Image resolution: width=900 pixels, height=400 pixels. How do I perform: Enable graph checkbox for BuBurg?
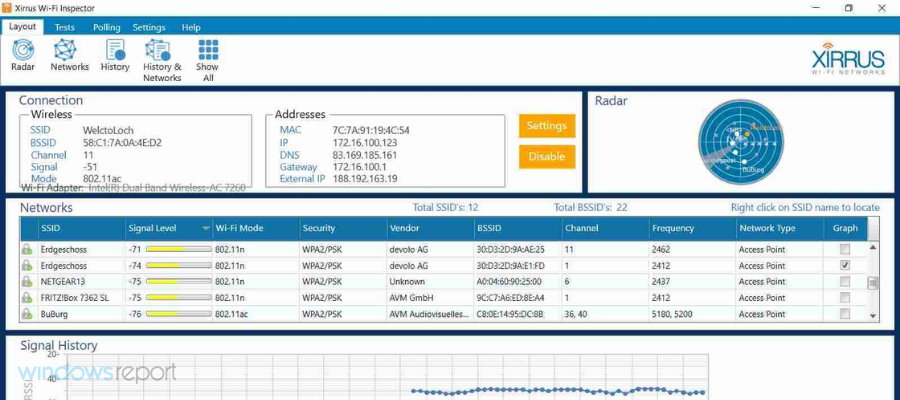point(844,313)
